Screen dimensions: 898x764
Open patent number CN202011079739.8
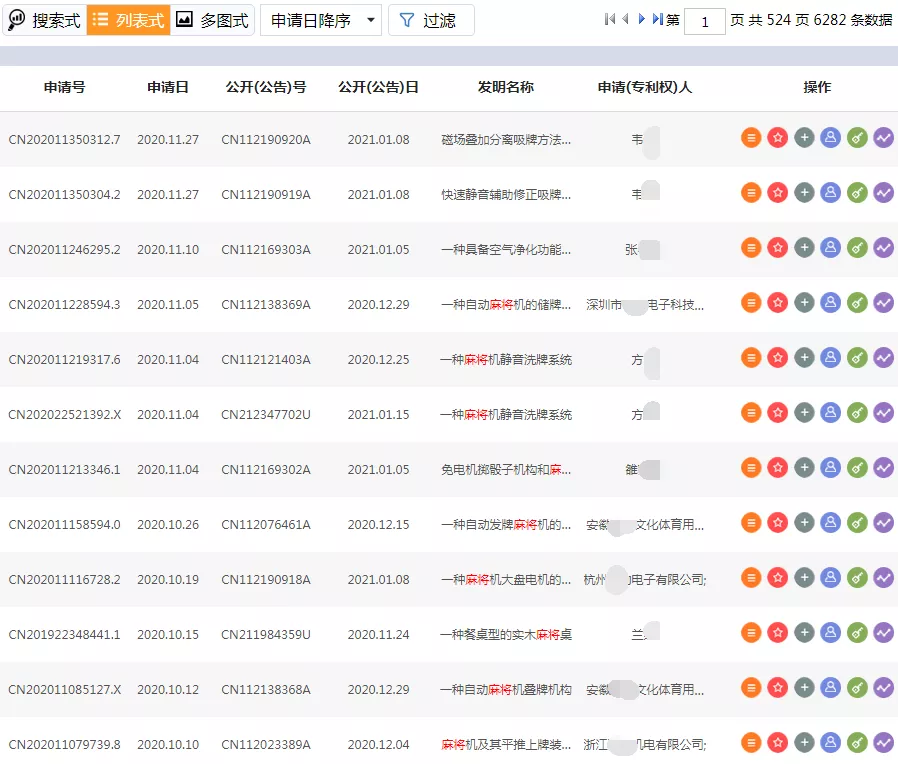pos(66,743)
